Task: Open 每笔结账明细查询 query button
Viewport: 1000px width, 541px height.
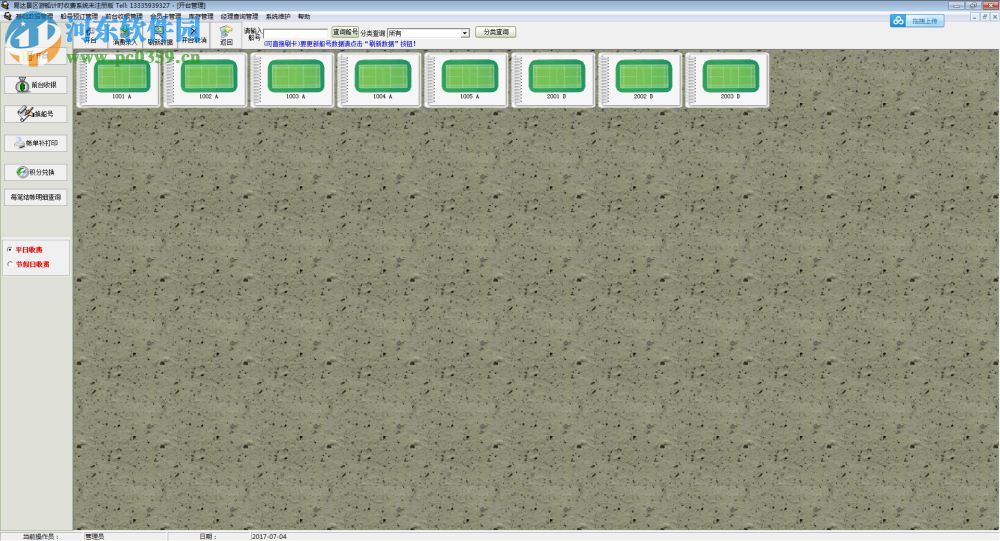Action: (x=36, y=197)
